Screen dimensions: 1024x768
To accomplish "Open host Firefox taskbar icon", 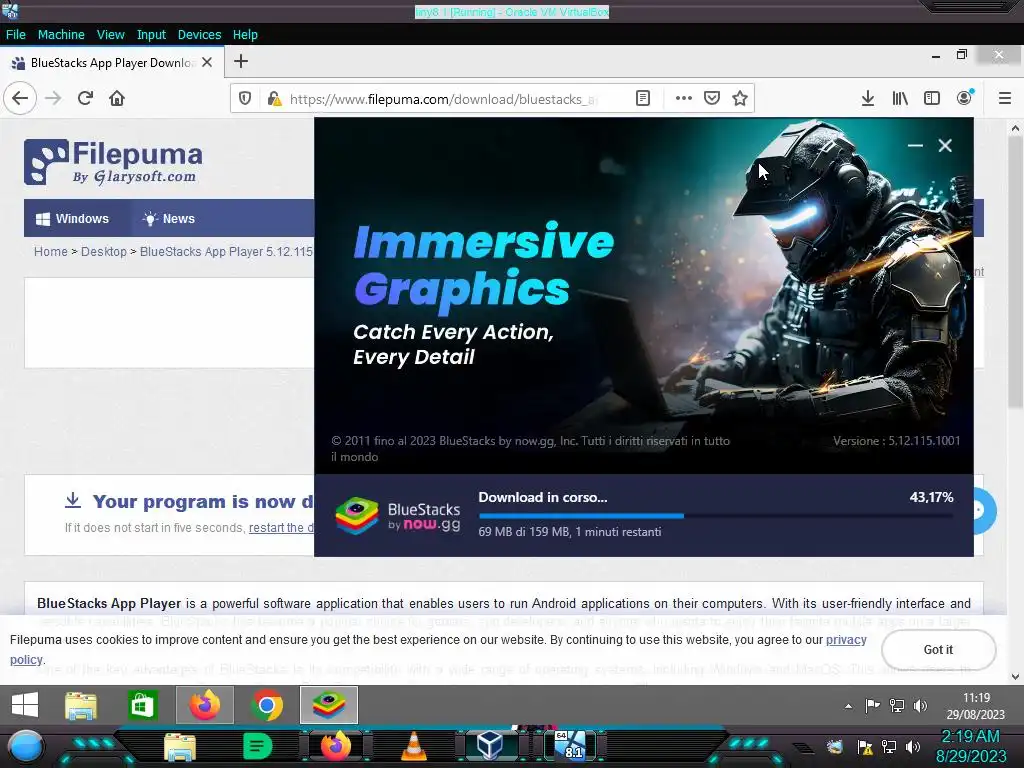I will click(336, 746).
